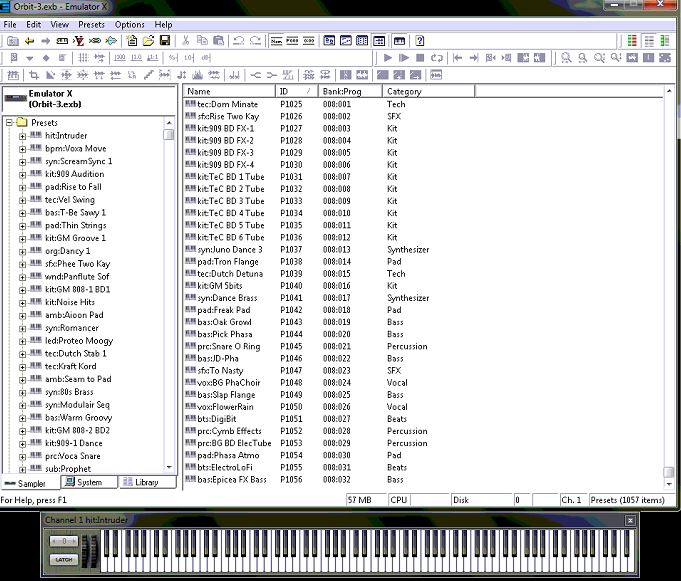Click the crop tool icon in the bottom toolbar
This screenshot has width=681, height=581.
[x=33, y=75]
